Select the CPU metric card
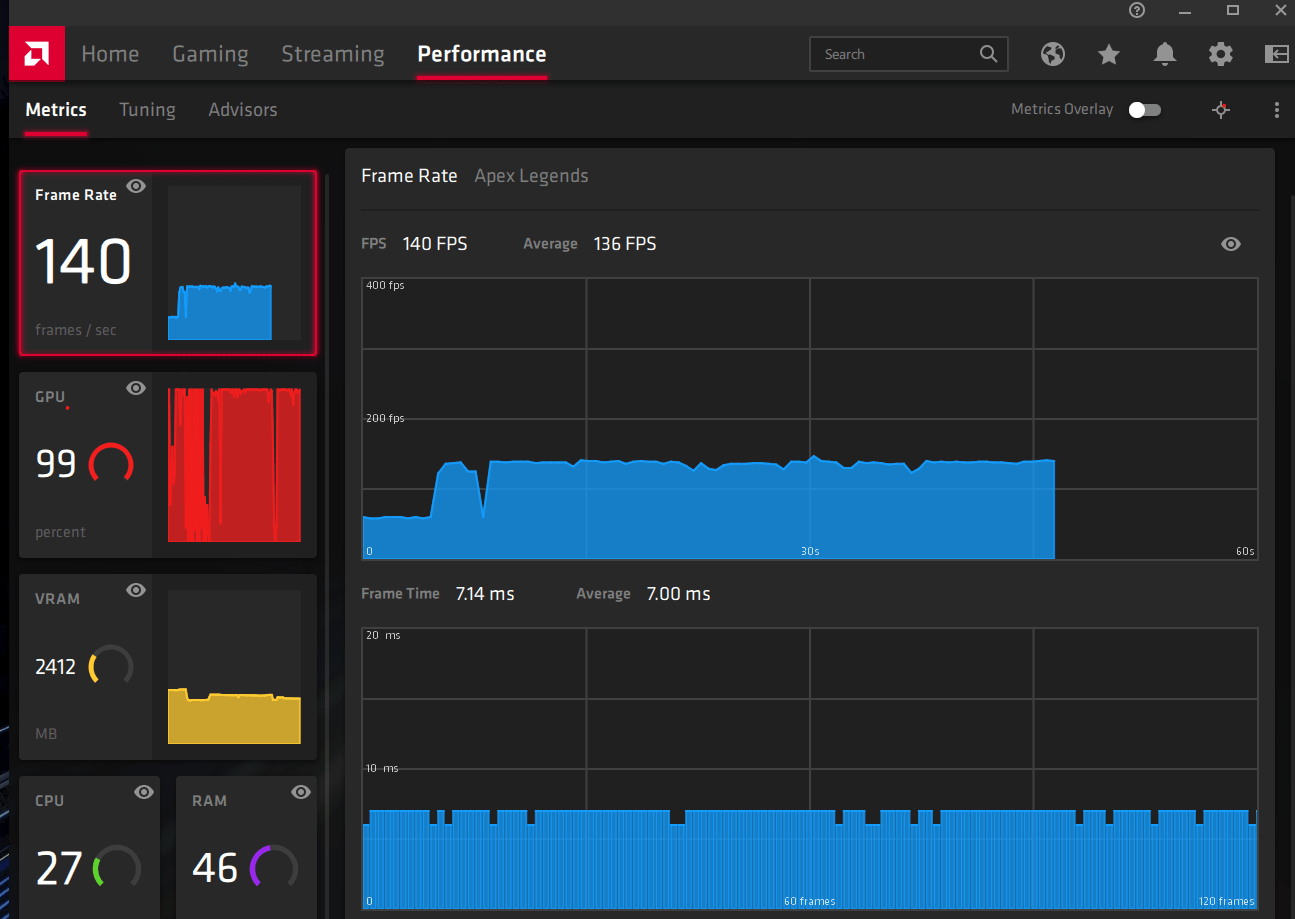The height and width of the screenshot is (919, 1295). coord(90,848)
